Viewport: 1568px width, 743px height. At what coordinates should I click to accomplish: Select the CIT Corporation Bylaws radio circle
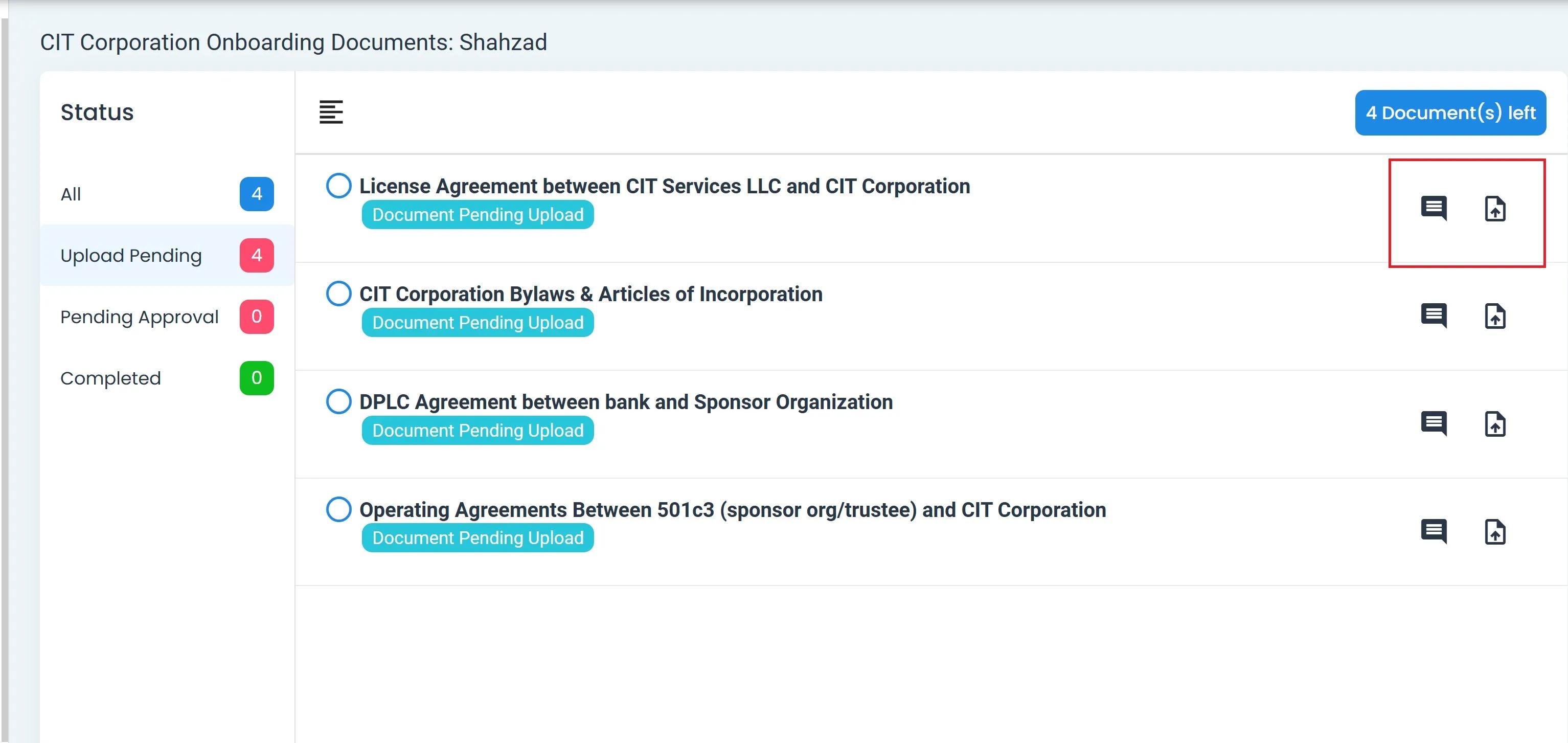[338, 294]
